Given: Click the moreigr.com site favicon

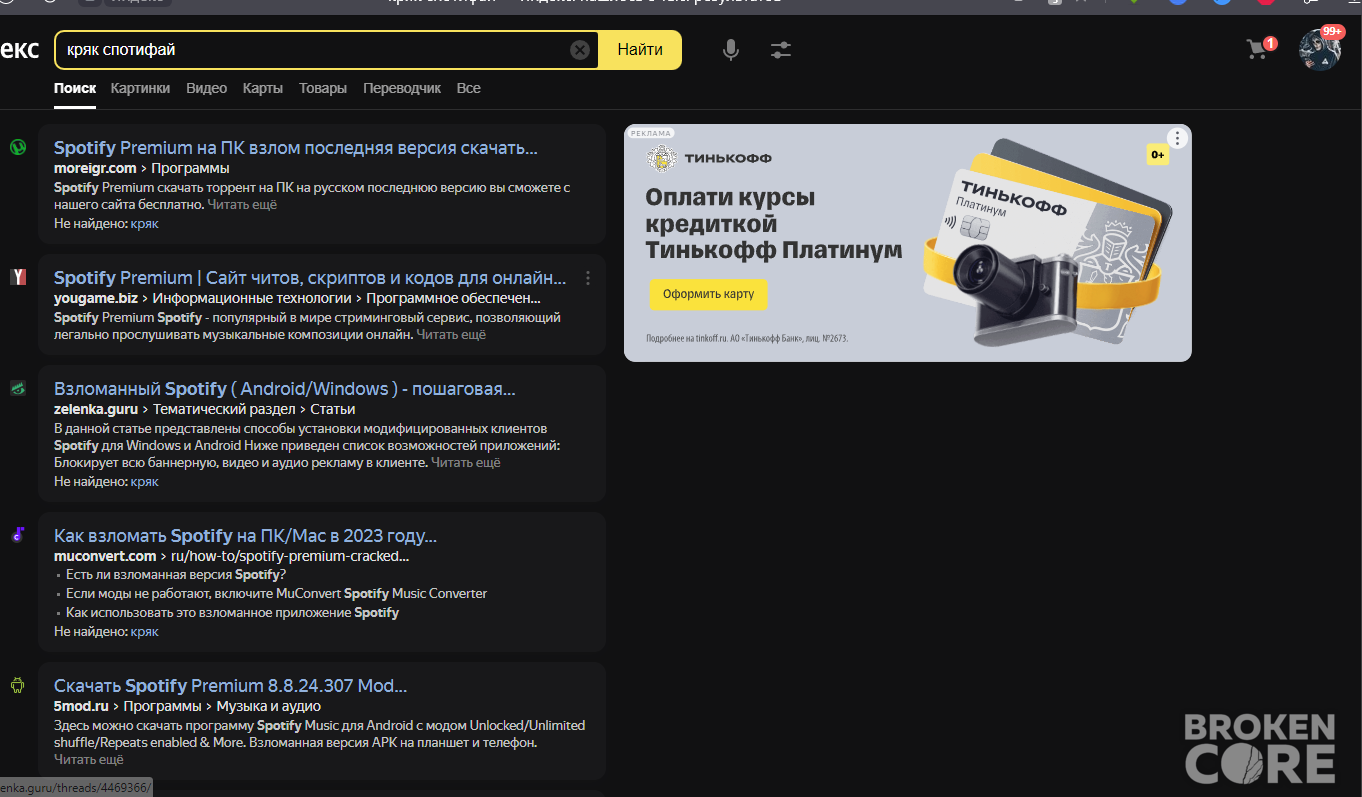Looking at the screenshot, I should [17, 146].
